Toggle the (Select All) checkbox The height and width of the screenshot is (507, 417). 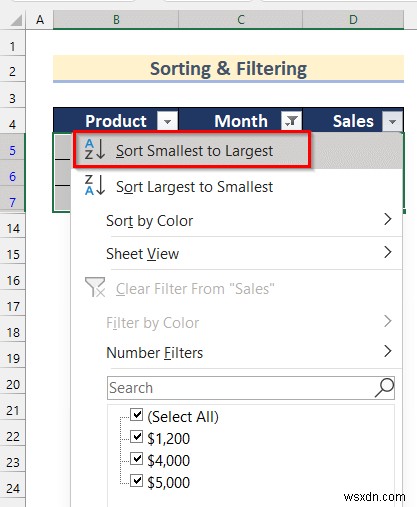coord(137,414)
